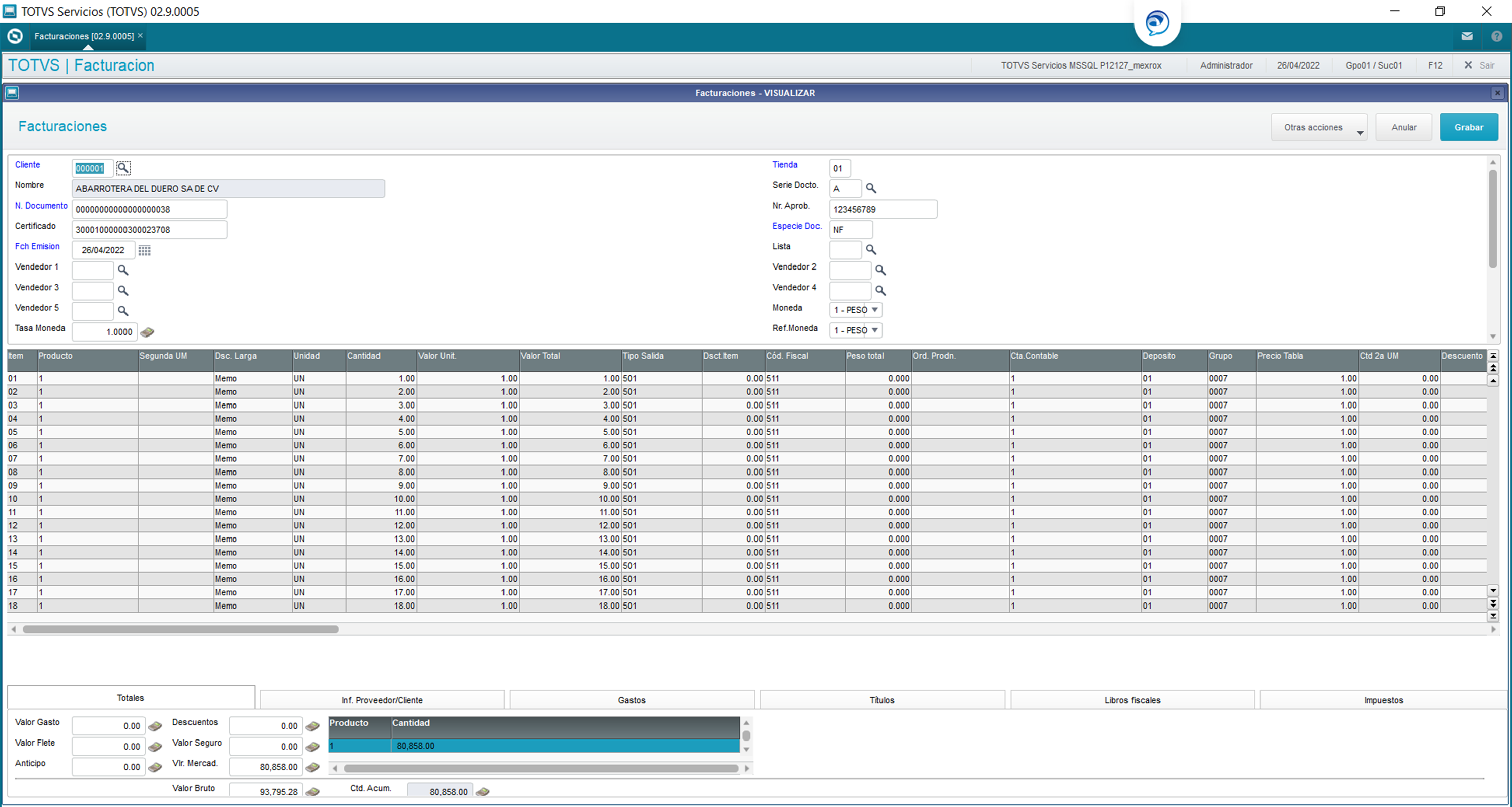Switch to the Titulos tab
The height and width of the screenshot is (807, 1512).
[x=882, y=700]
